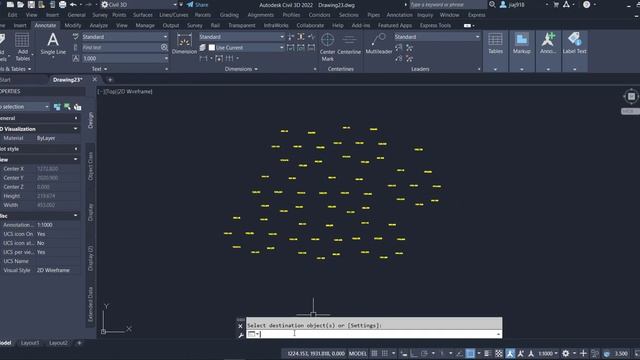Add a new layout with plus button

pyautogui.click(x=79, y=343)
